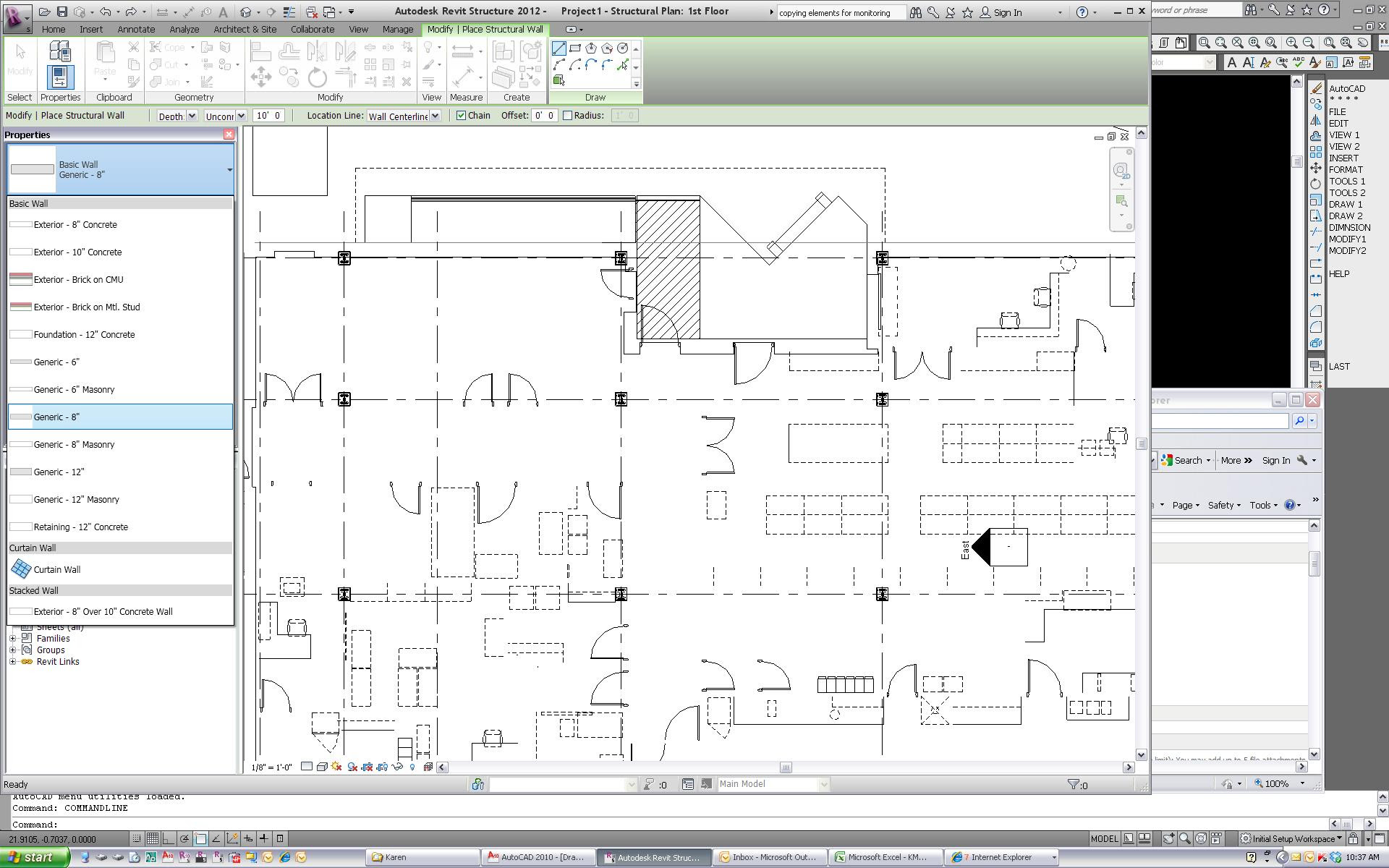Screen dimensions: 1389x868
Task: Open the Annotate ribbon tab
Action: pyautogui.click(x=136, y=30)
